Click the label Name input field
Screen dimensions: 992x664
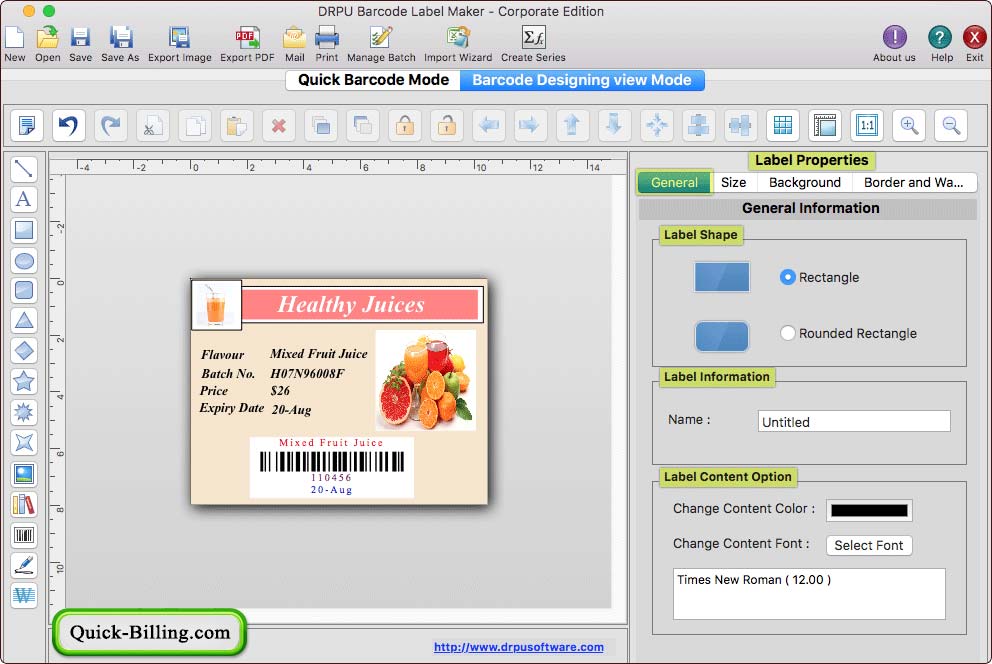click(x=854, y=421)
